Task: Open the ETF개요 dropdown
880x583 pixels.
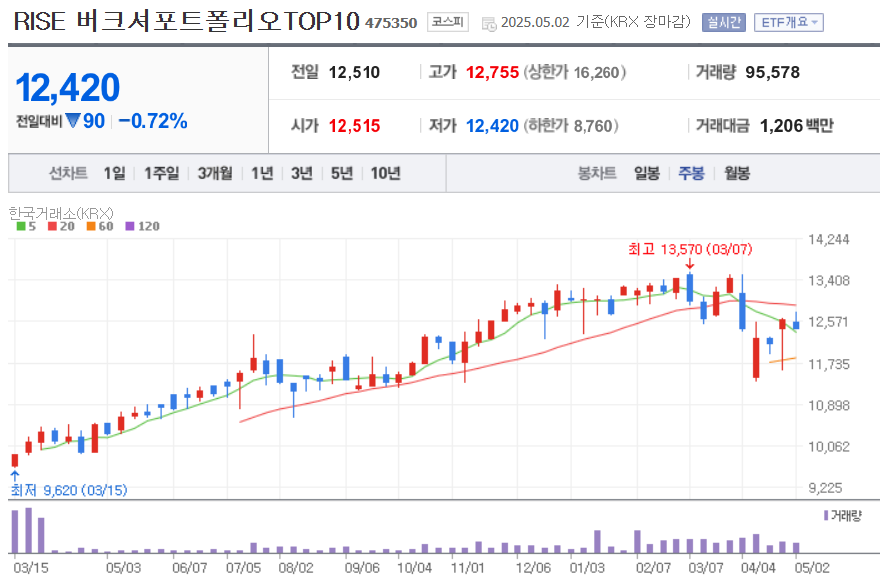Action: [789, 22]
